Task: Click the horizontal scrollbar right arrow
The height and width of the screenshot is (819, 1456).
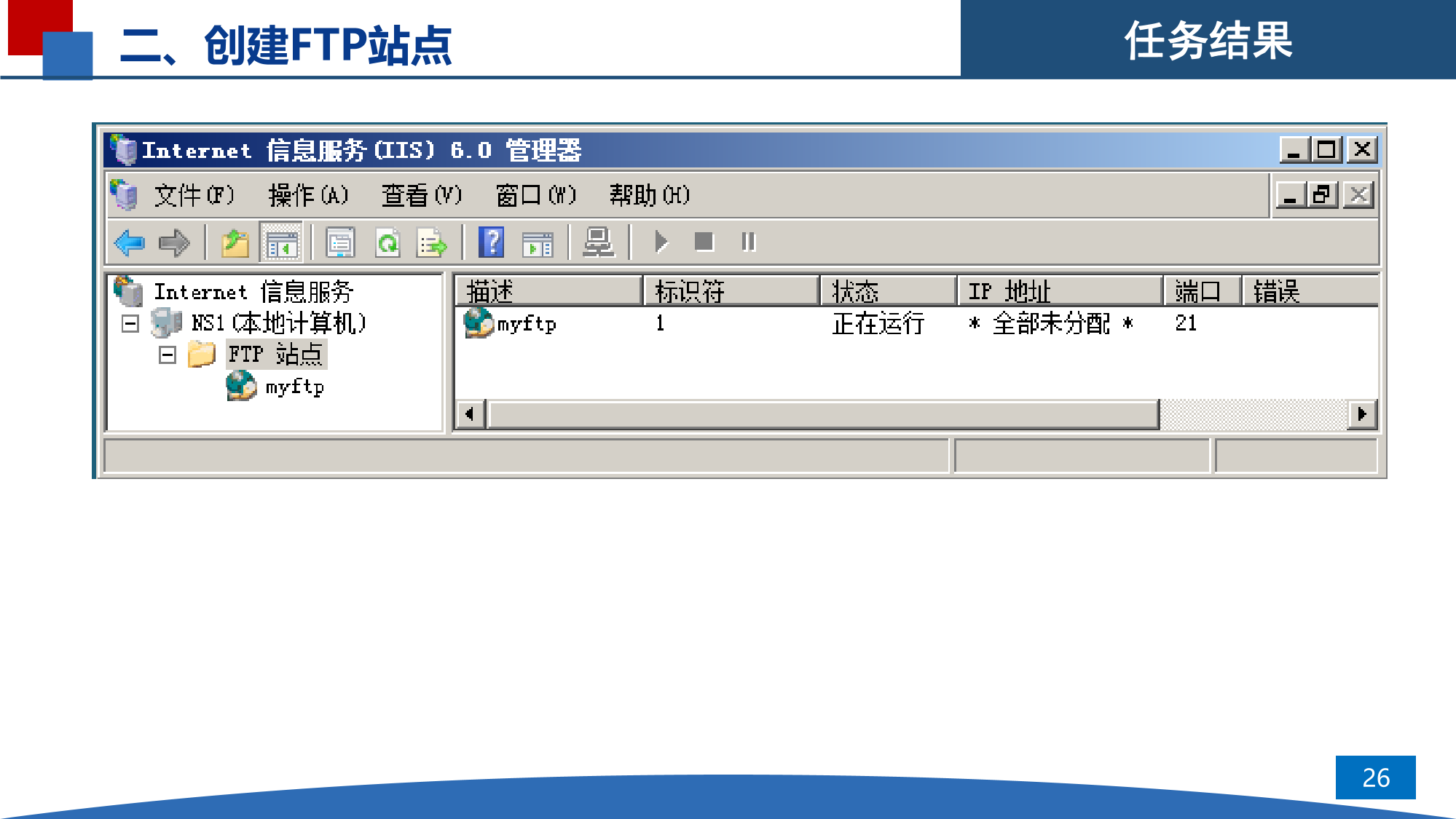Action: click(x=1362, y=414)
